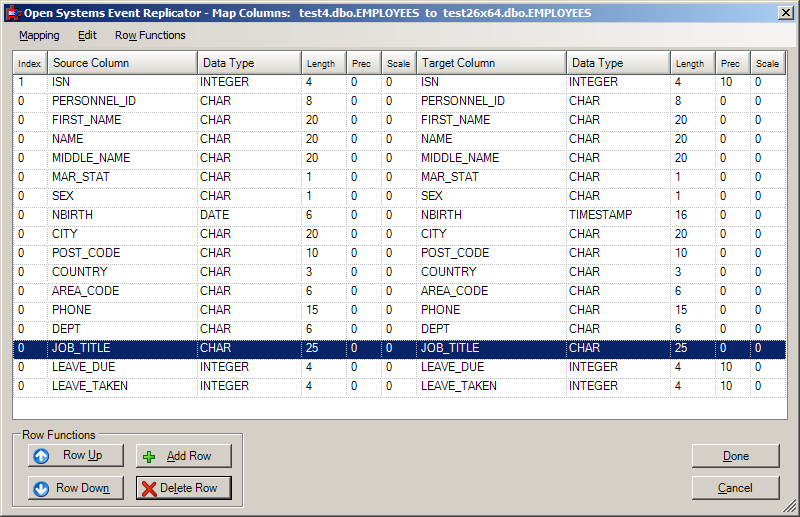Select the source CITY cell
The image size is (800, 517).
pyautogui.click(x=122, y=234)
